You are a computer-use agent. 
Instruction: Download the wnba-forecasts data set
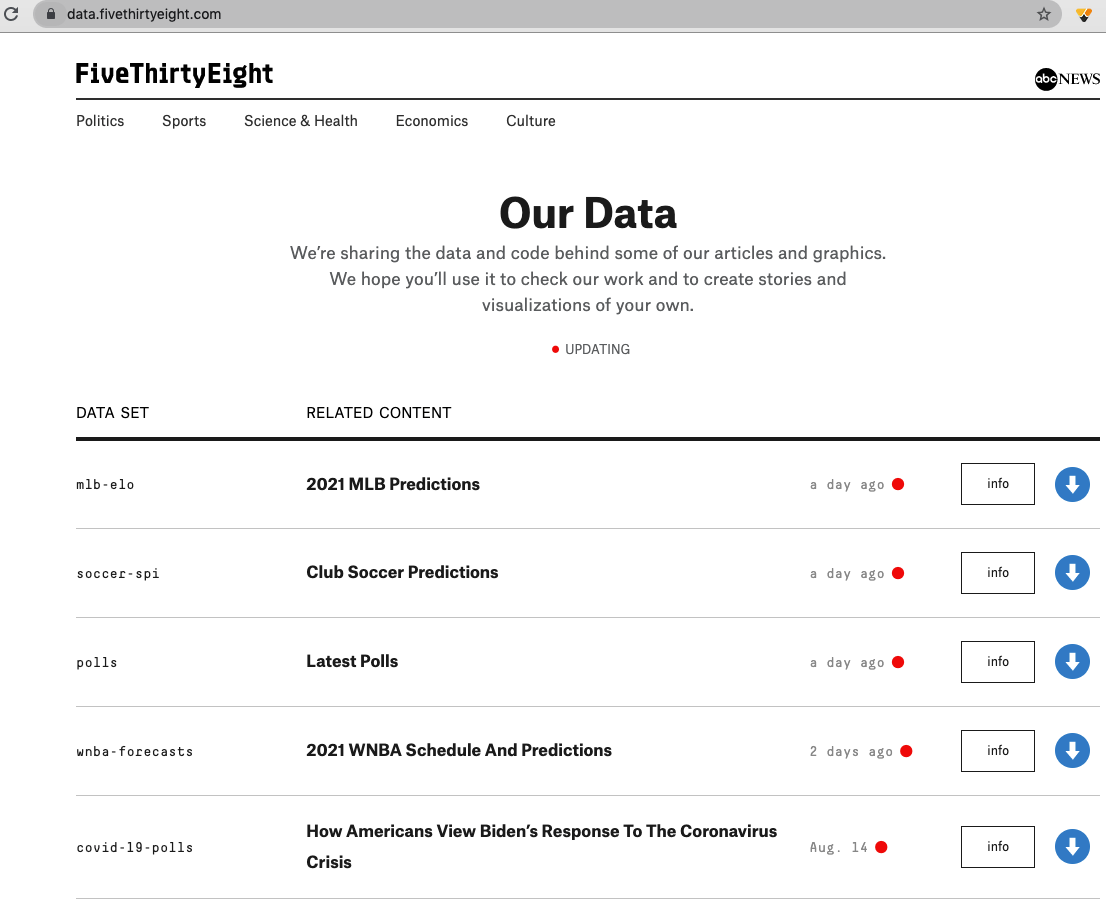click(1072, 751)
